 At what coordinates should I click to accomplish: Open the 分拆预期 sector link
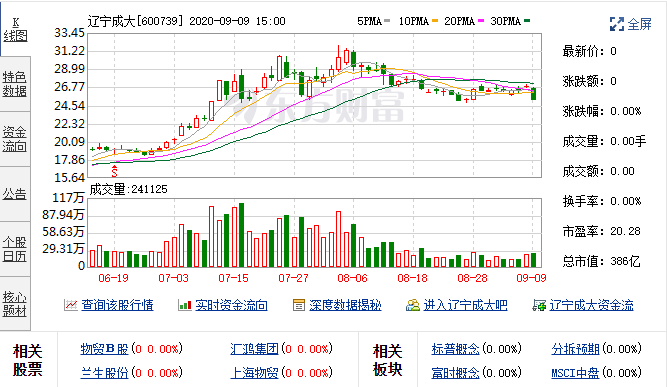[x=576, y=349]
